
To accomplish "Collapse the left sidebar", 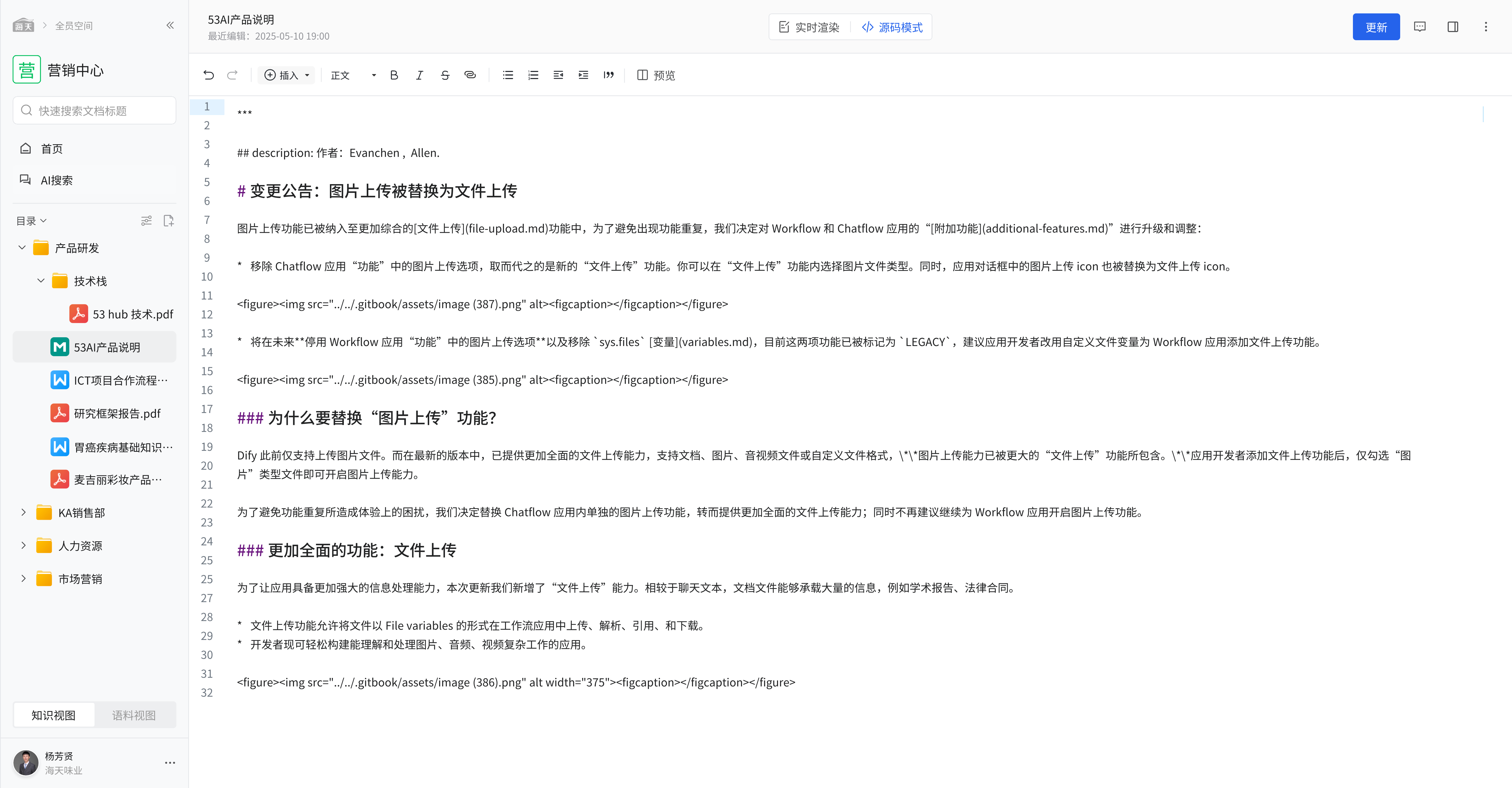I will [x=170, y=25].
